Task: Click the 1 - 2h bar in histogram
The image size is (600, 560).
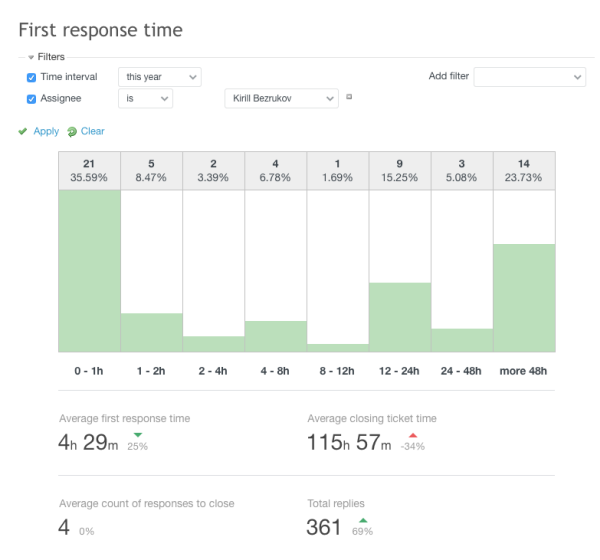Action: pos(151,332)
